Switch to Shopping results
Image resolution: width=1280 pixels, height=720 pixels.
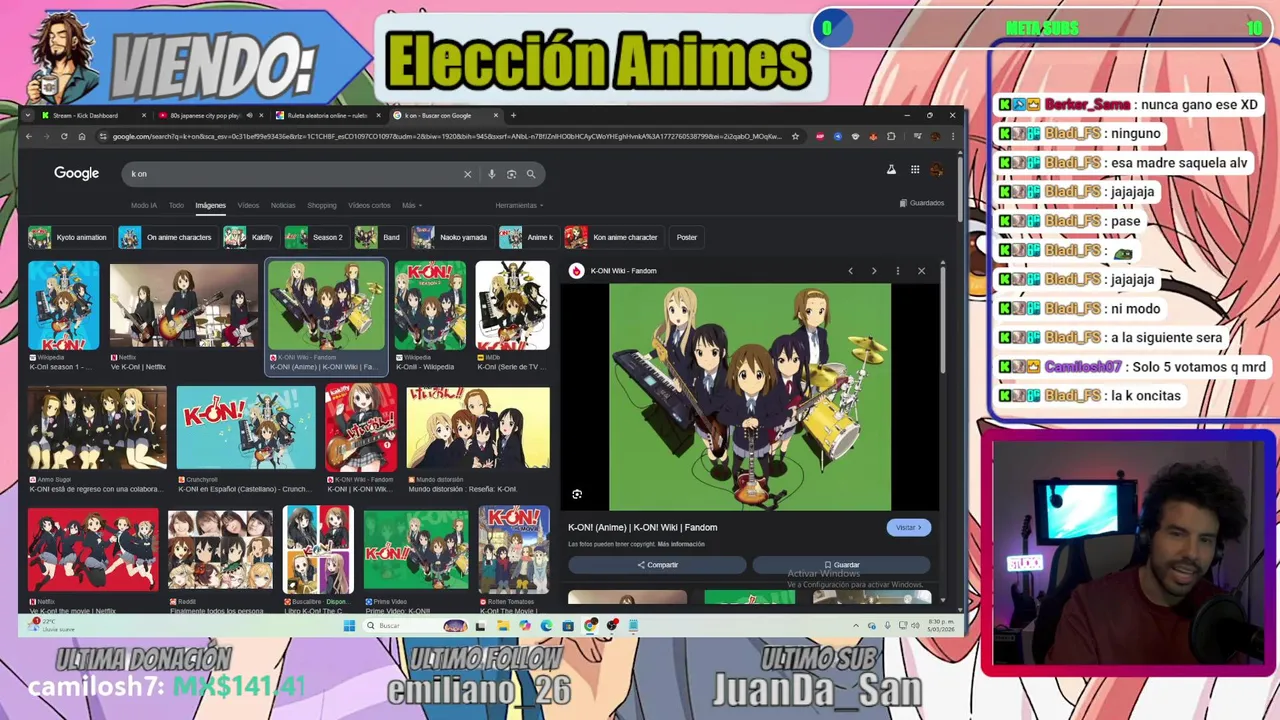322,205
